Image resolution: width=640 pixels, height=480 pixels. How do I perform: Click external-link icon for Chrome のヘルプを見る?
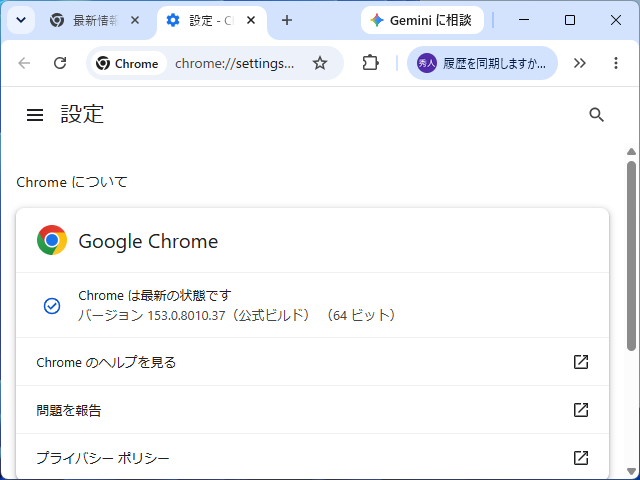pos(581,362)
